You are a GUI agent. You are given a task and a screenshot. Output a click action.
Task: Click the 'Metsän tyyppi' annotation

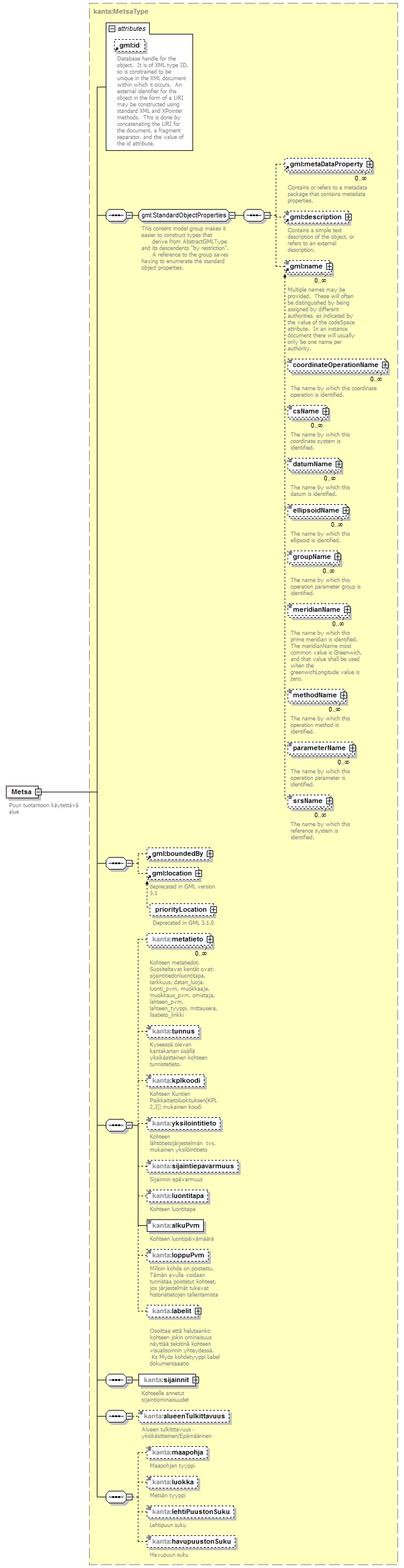168,1496
